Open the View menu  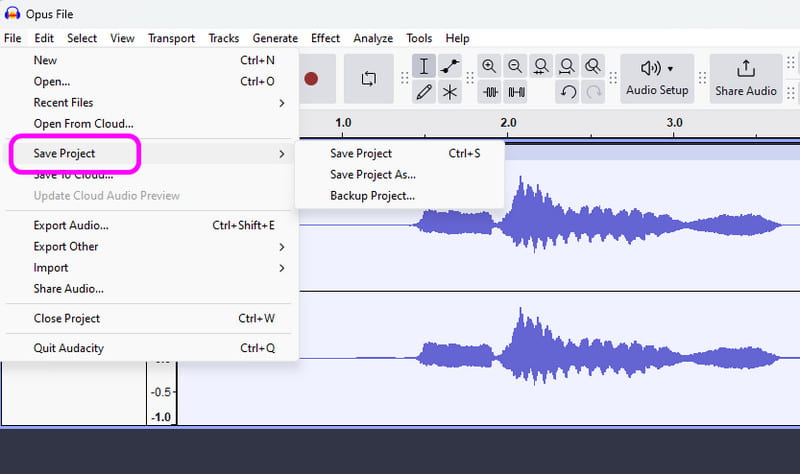click(x=122, y=38)
